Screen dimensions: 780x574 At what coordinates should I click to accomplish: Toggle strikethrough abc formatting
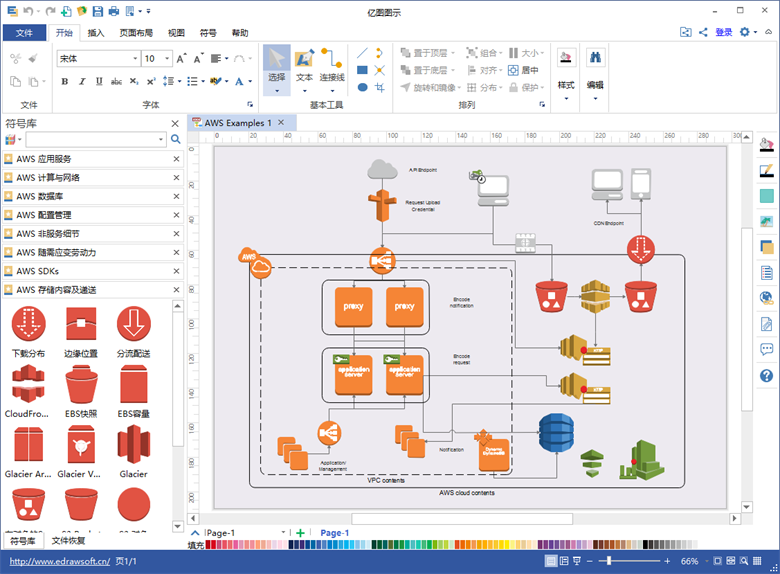[x=116, y=82]
